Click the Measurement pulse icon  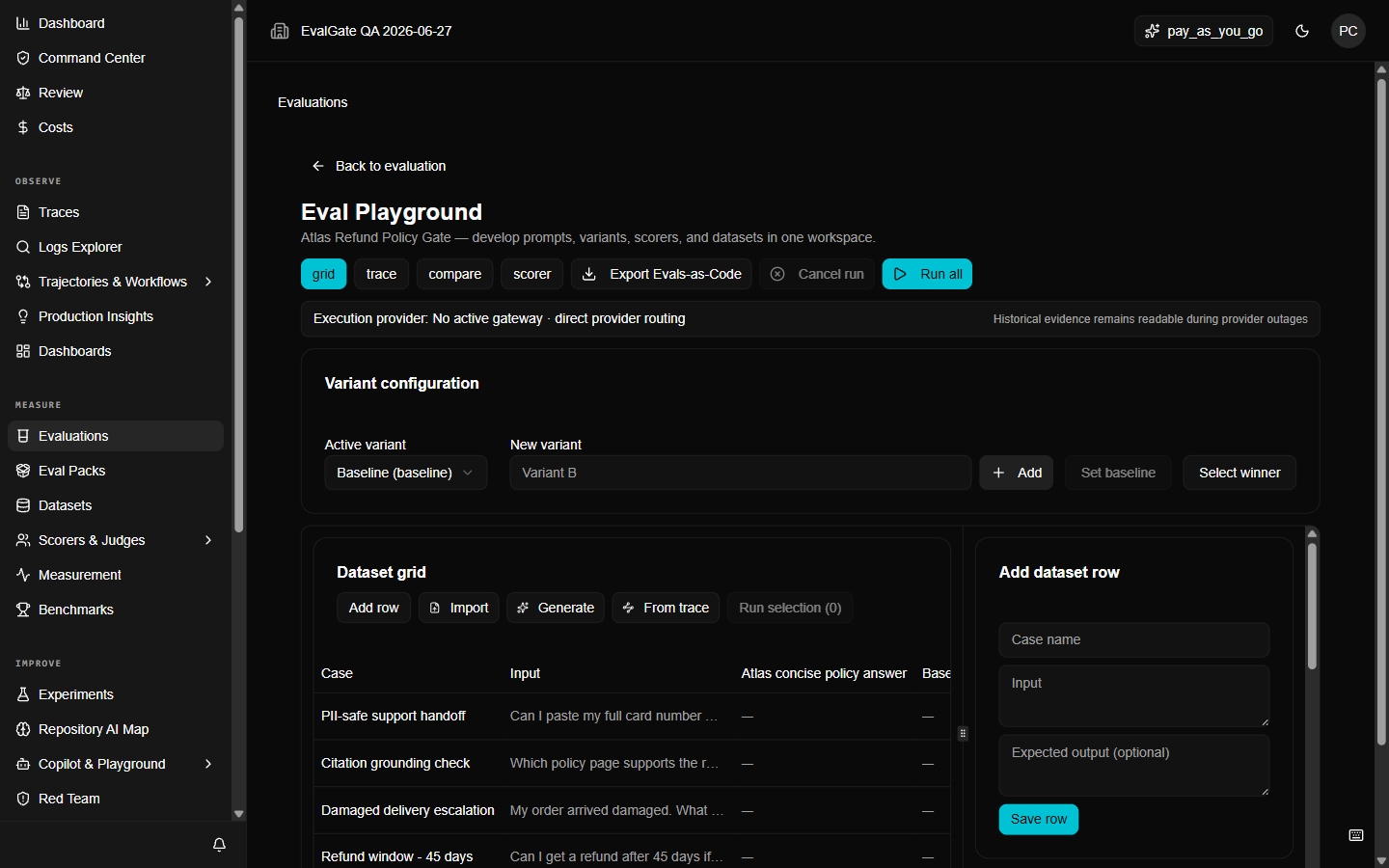tap(23, 575)
